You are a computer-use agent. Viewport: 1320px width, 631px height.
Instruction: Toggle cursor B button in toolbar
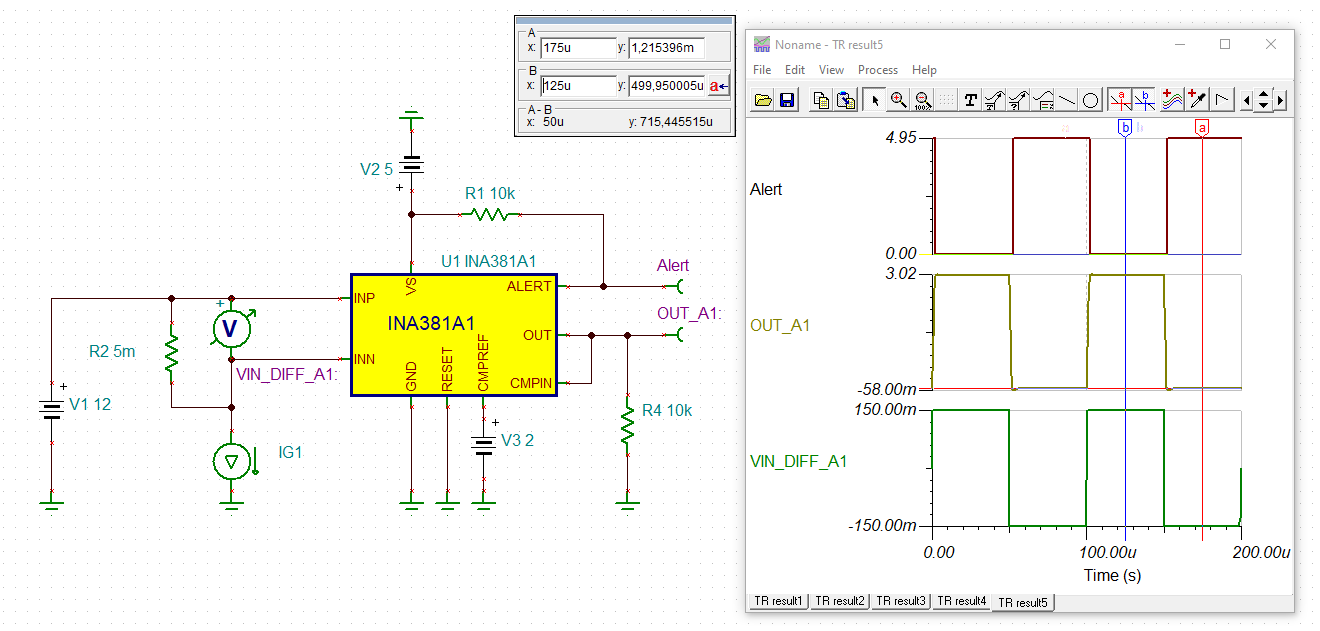[1144, 100]
